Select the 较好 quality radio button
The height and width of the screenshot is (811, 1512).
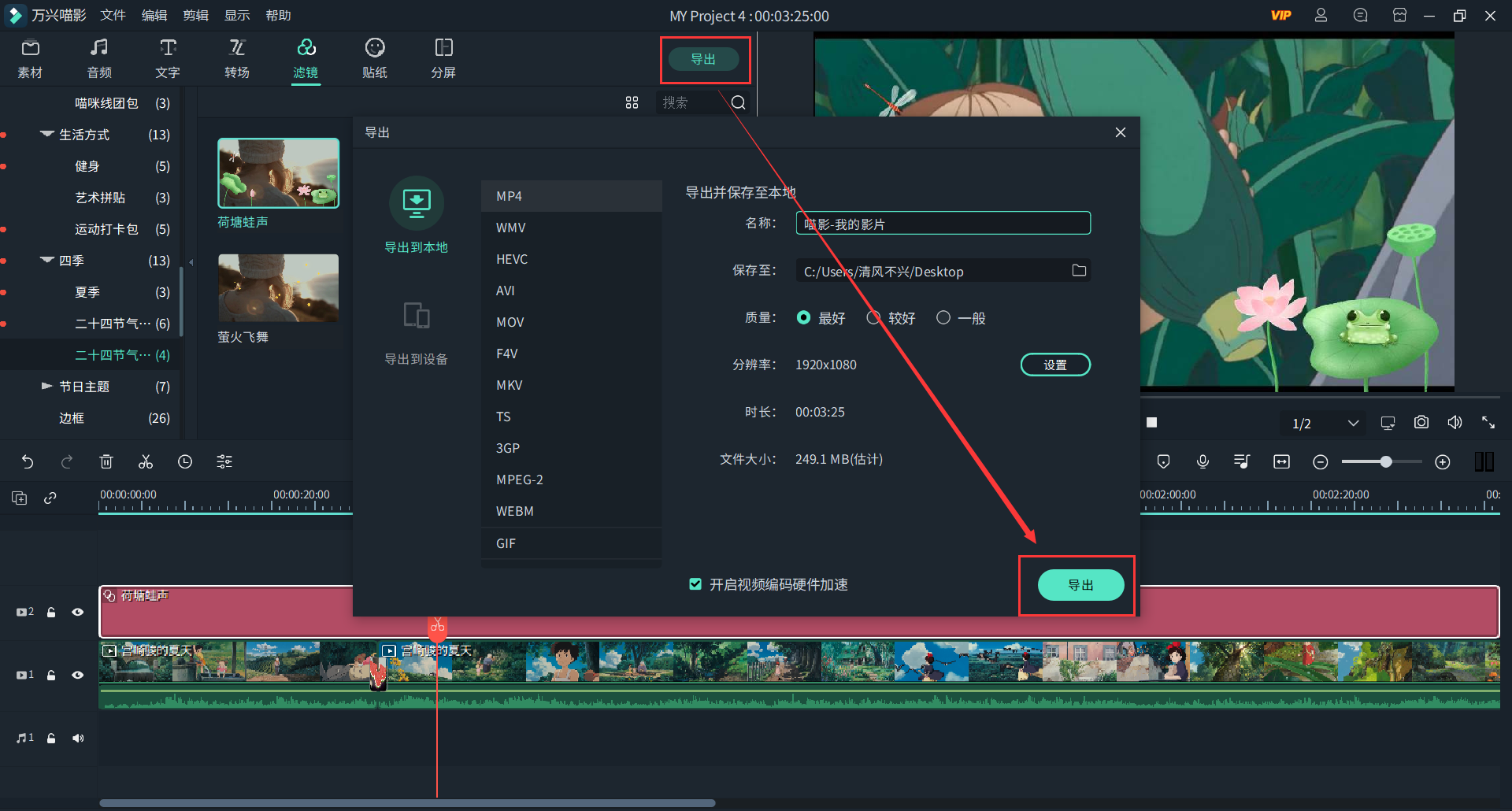click(x=873, y=317)
